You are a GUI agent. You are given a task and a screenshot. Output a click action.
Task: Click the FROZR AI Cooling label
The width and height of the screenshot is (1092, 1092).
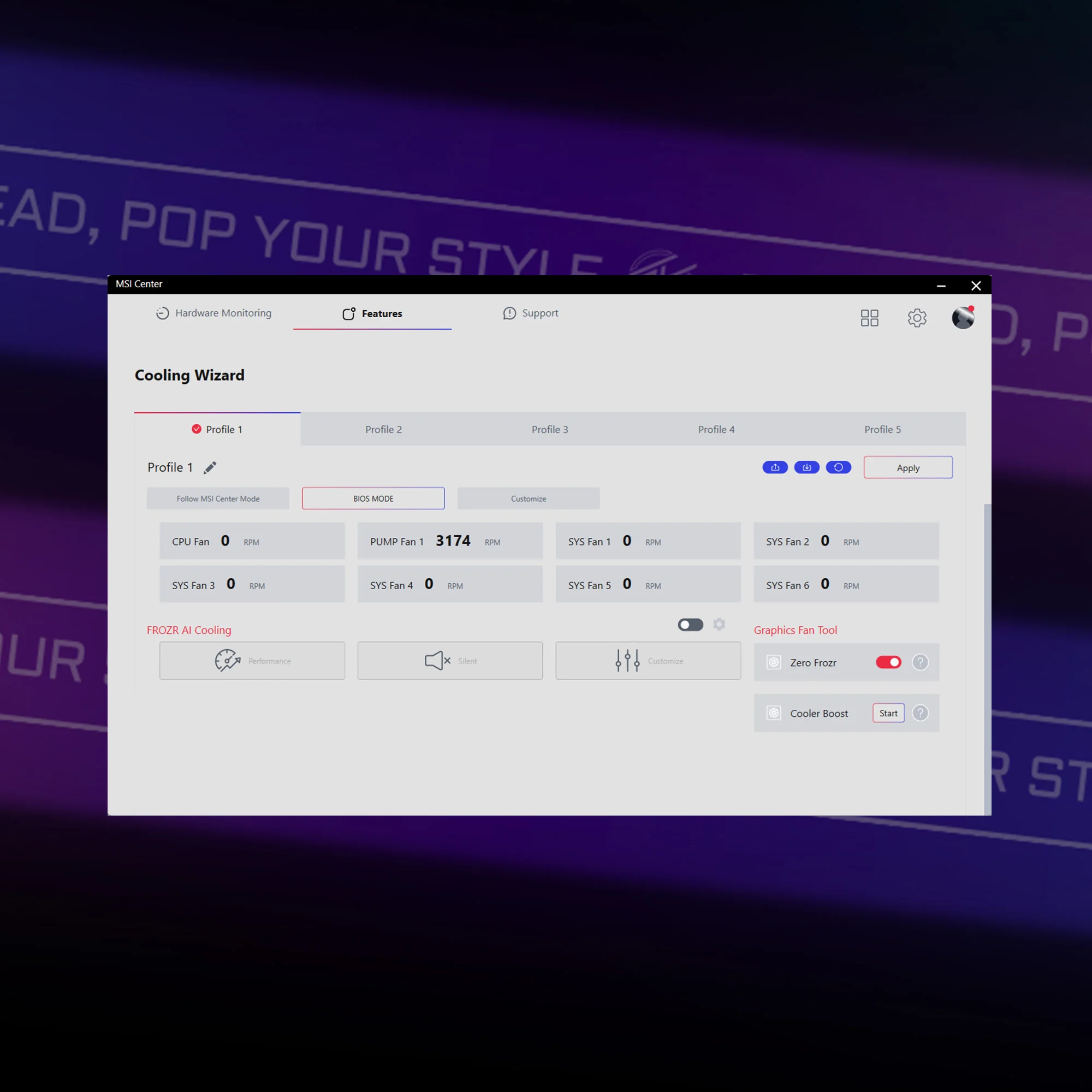coord(189,630)
